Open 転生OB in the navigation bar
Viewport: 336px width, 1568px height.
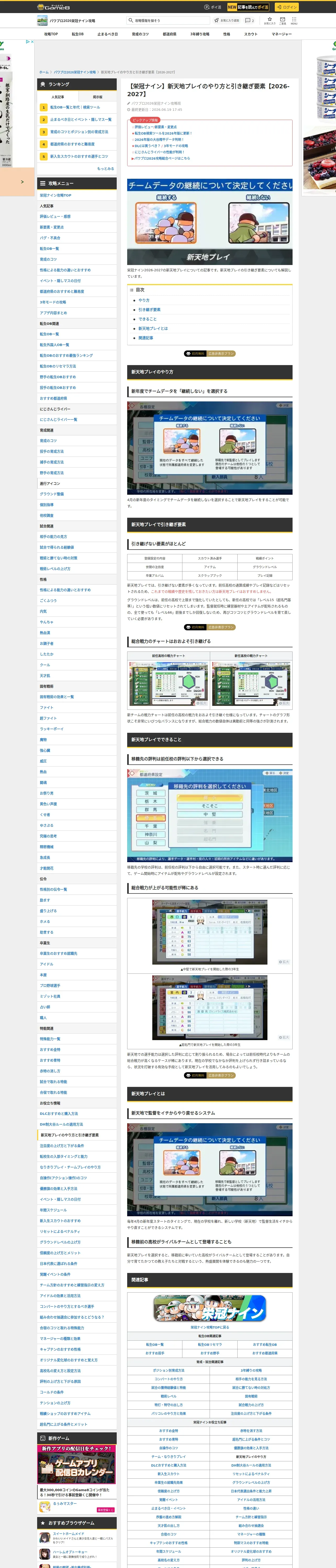point(77,34)
